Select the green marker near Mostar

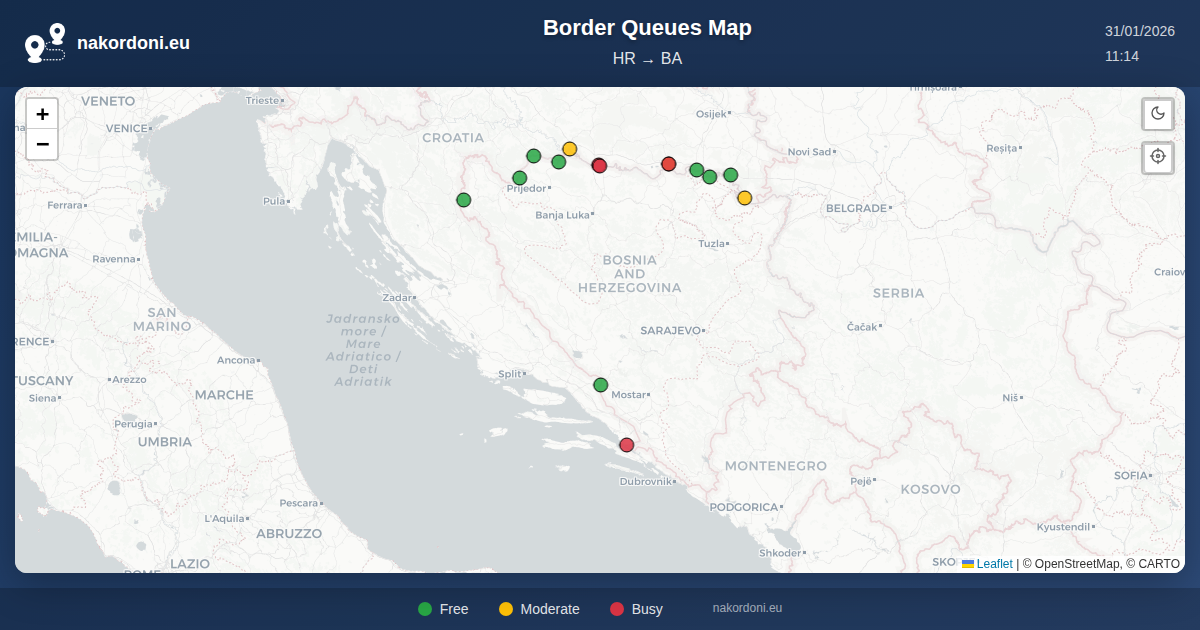(601, 385)
